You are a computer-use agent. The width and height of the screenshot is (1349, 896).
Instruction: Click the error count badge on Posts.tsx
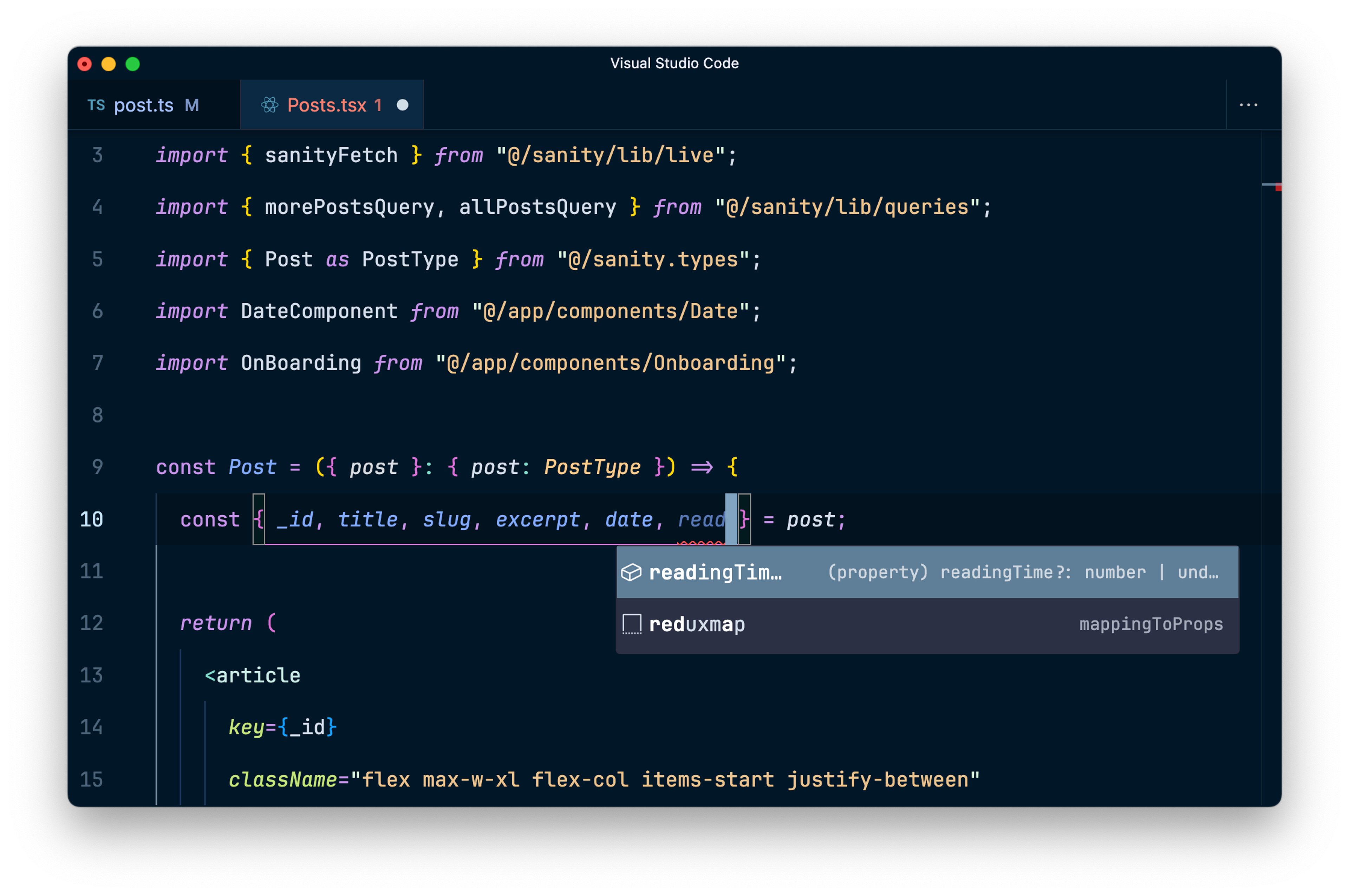378,105
